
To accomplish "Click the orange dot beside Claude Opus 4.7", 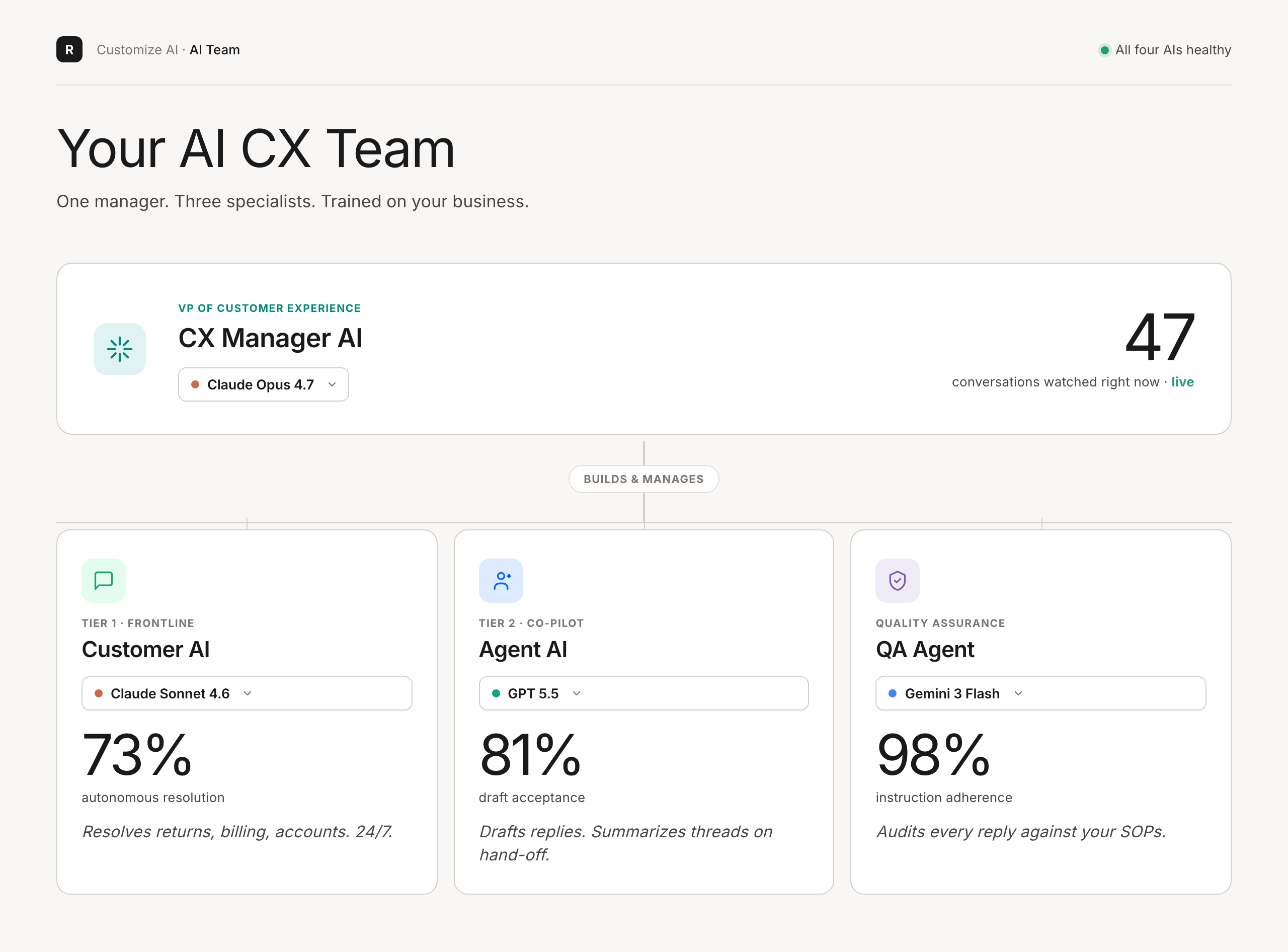I will 195,384.
